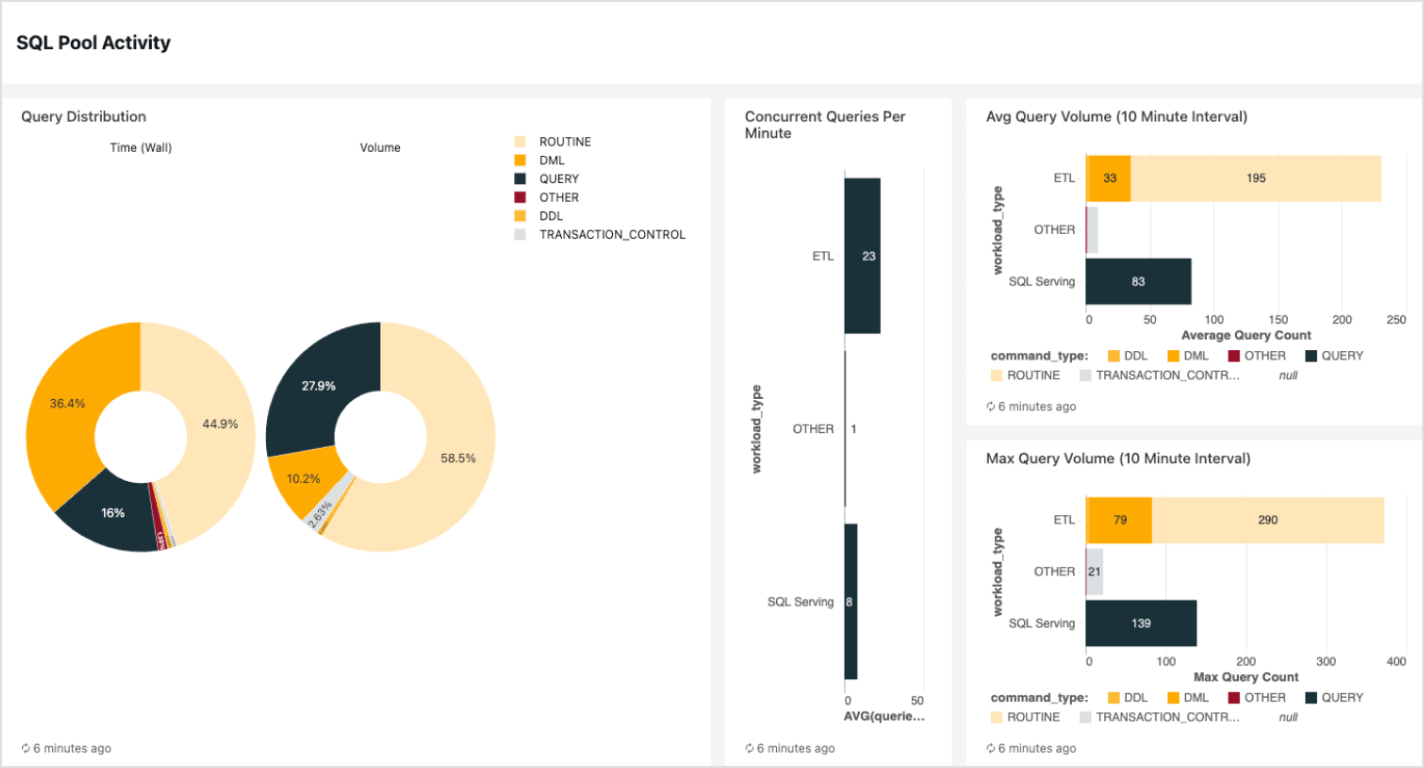
Task: Click the refresh icon on Avg Query Volume panel
Action: pos(993,406)
